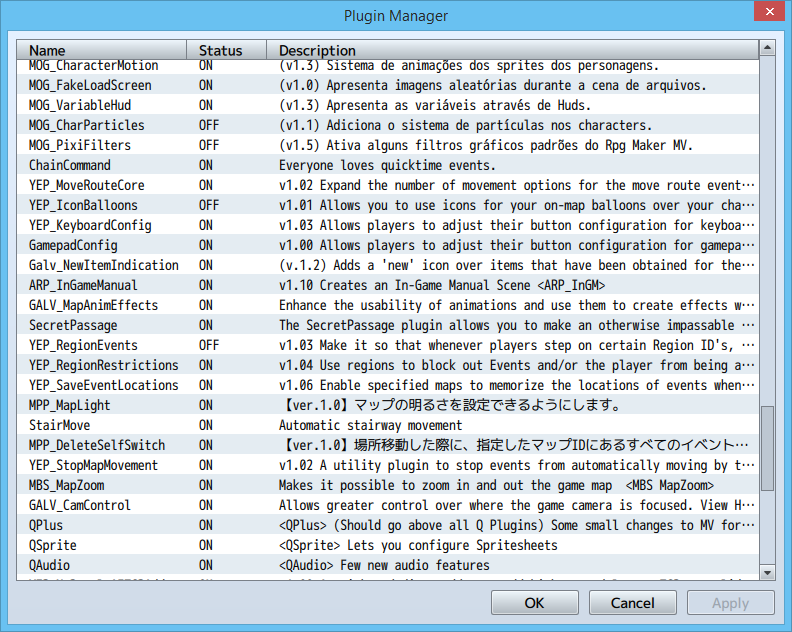The width and height of the screenshot is (792, 632).
Task: Select the Galv_NewItemIndication plugin
Action: click(387, 265)
